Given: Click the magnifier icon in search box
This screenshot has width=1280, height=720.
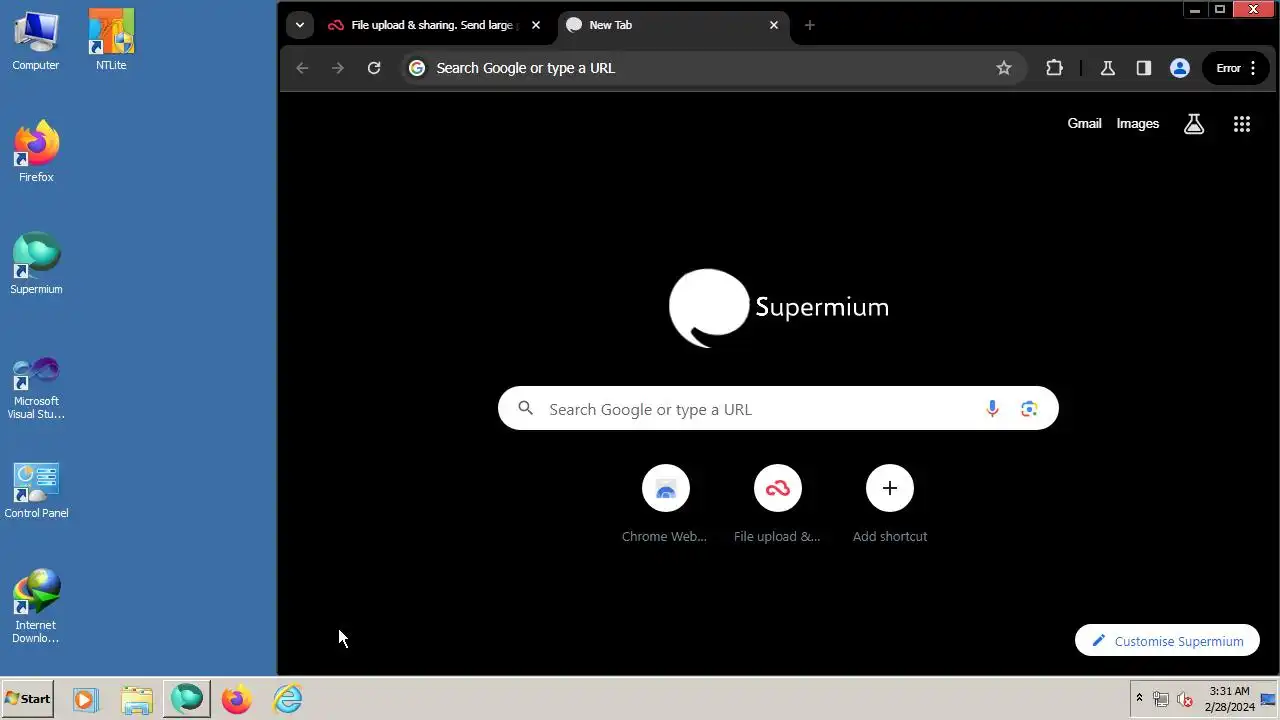Looking at the screenshot, I should (x=526, y=409).
